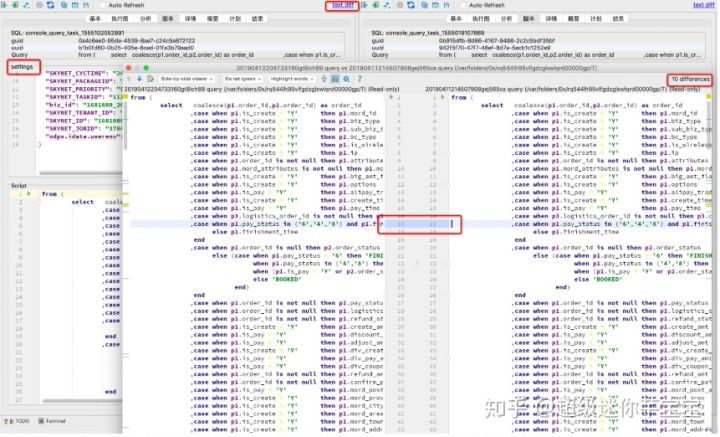Viewport: 720px width, 437px height.
Task: Go to next difference with the down arrow
Action: (x=139, y=79)
